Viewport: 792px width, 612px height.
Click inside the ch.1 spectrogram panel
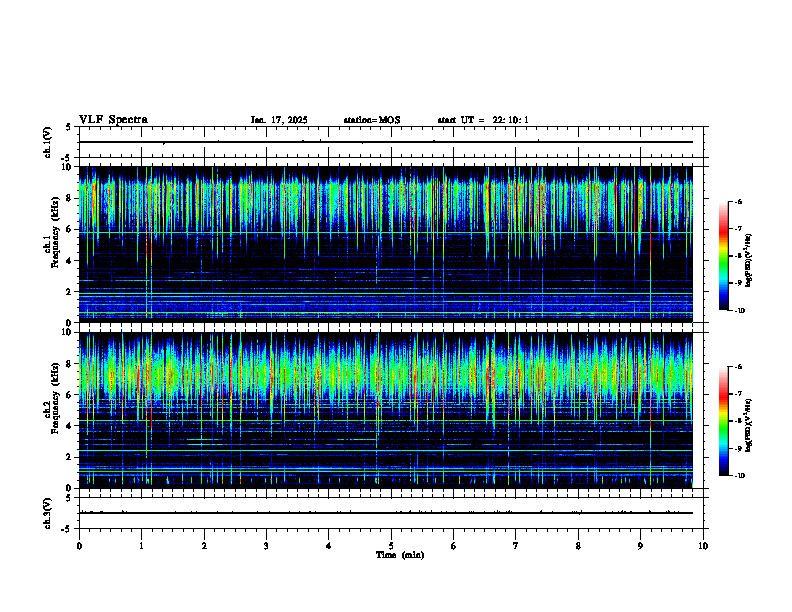click(386, 244)
